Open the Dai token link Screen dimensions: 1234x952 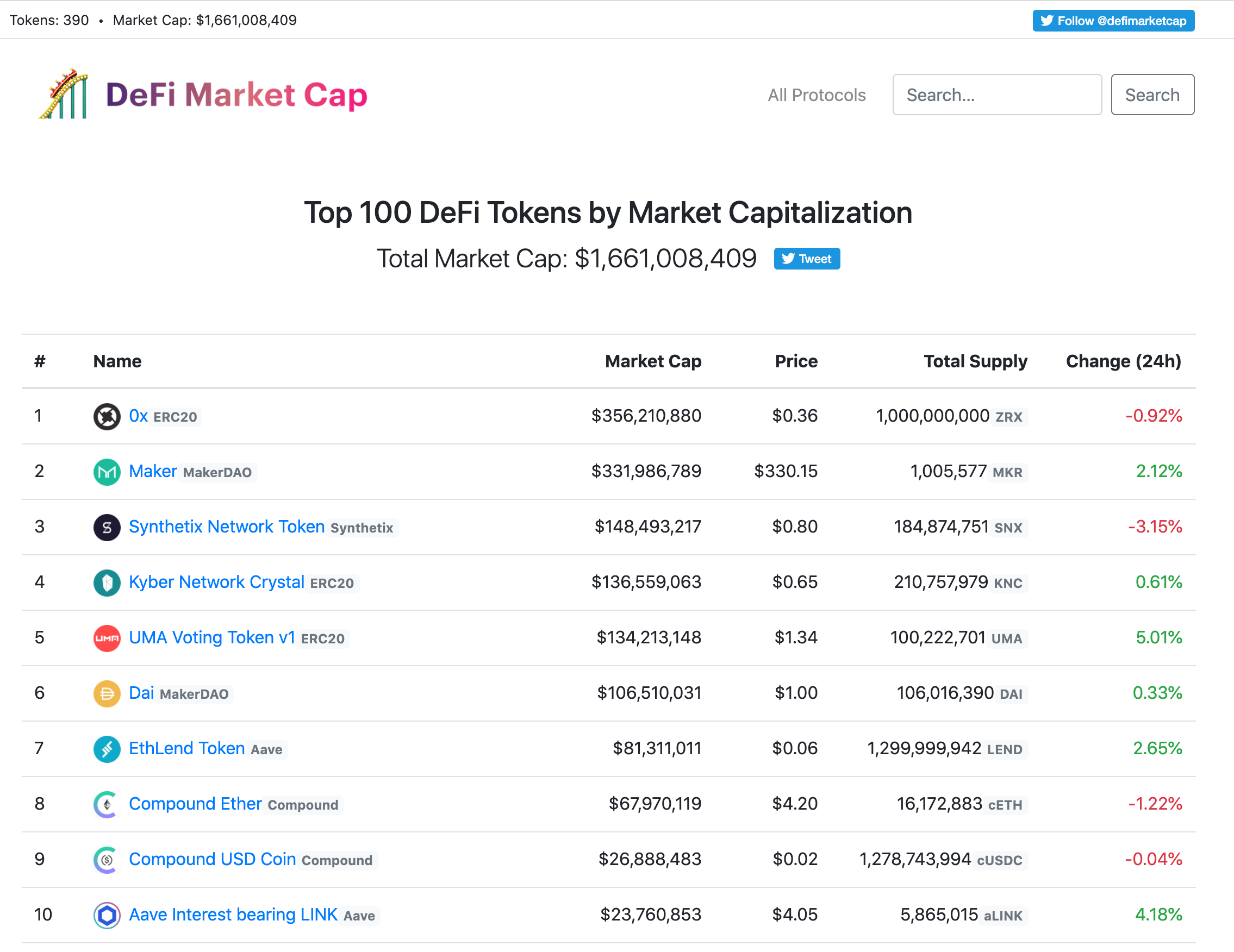coord(141,692)
